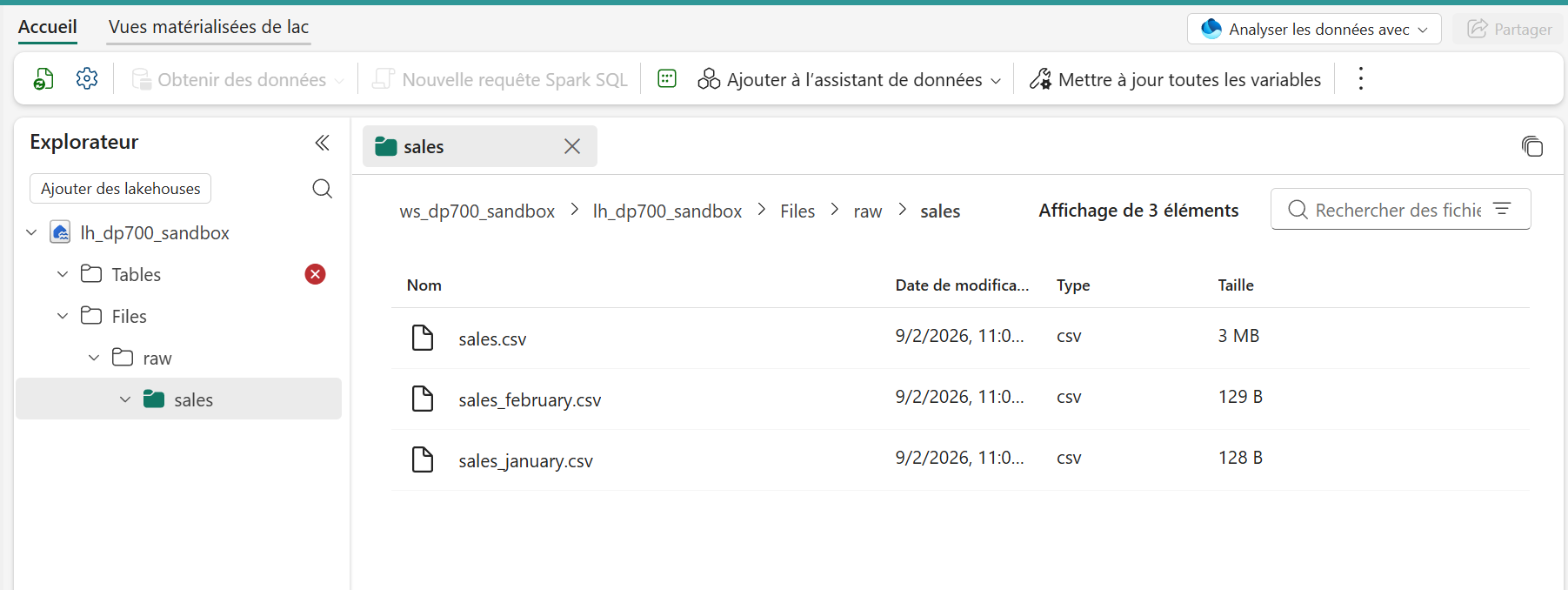This screenshot has height=590, width=1568.
Task: Collapse the lh_dp700_sandbox tree node chevron
Action: click(x=31, y=232)
